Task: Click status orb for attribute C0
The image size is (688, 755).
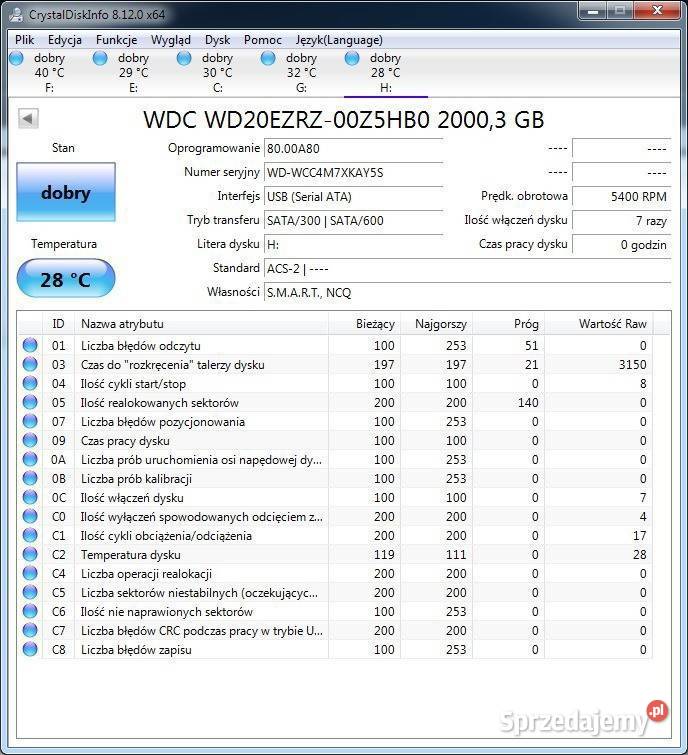Action: pyautogui.click(x=30, y=517)
